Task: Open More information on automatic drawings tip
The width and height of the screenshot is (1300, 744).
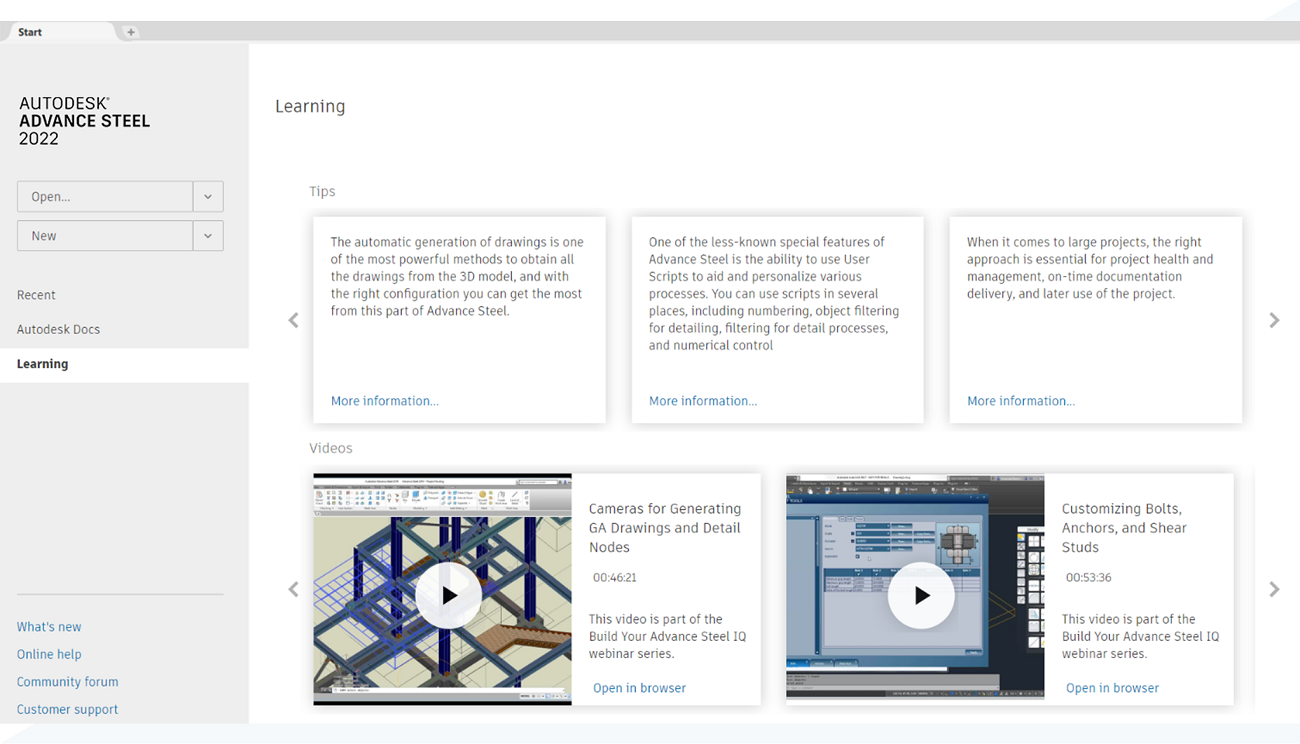Action: click(x=385, y=401)
